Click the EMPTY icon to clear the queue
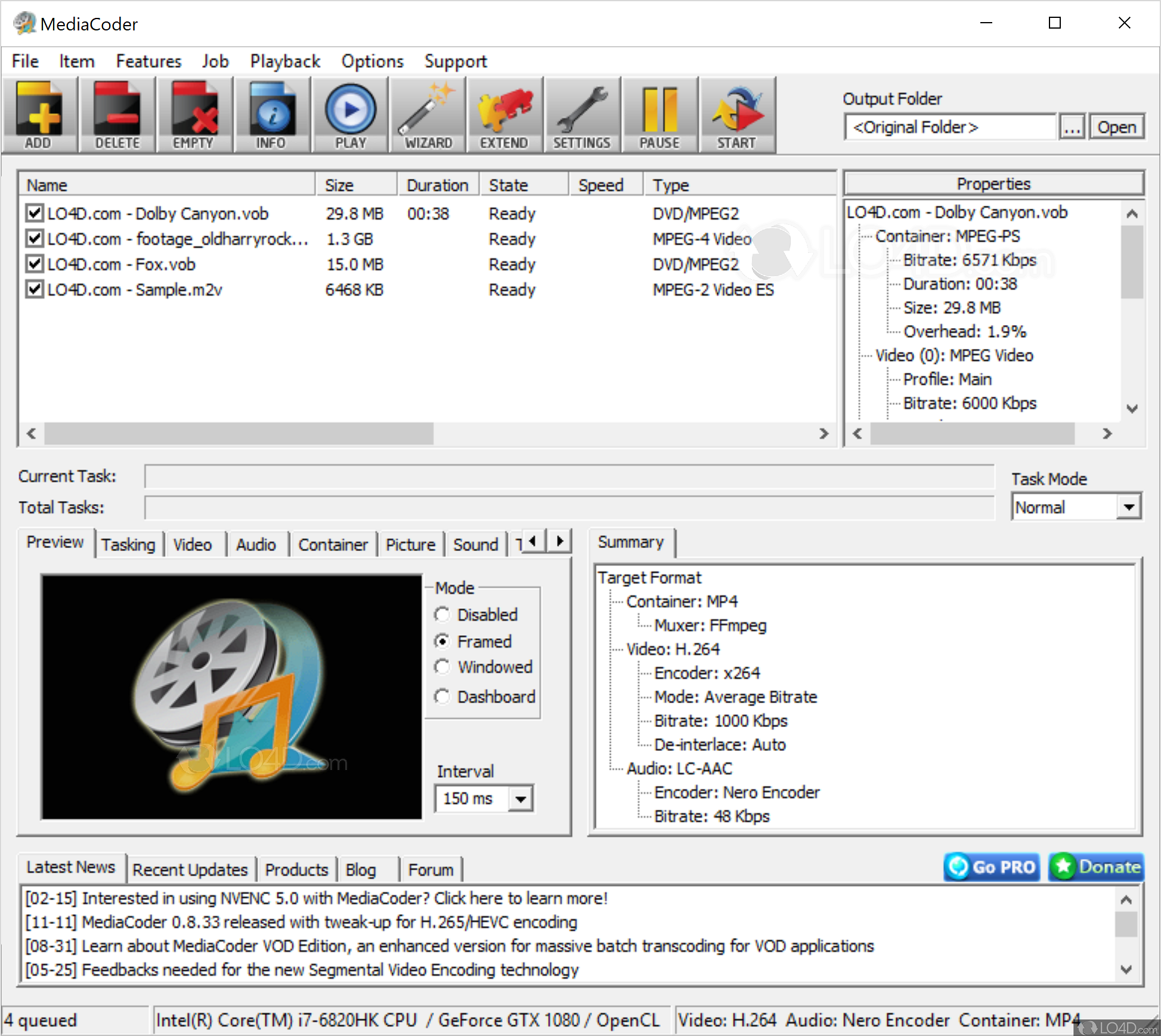This screenshot has width=1161, height=1036. coord(194,115)
